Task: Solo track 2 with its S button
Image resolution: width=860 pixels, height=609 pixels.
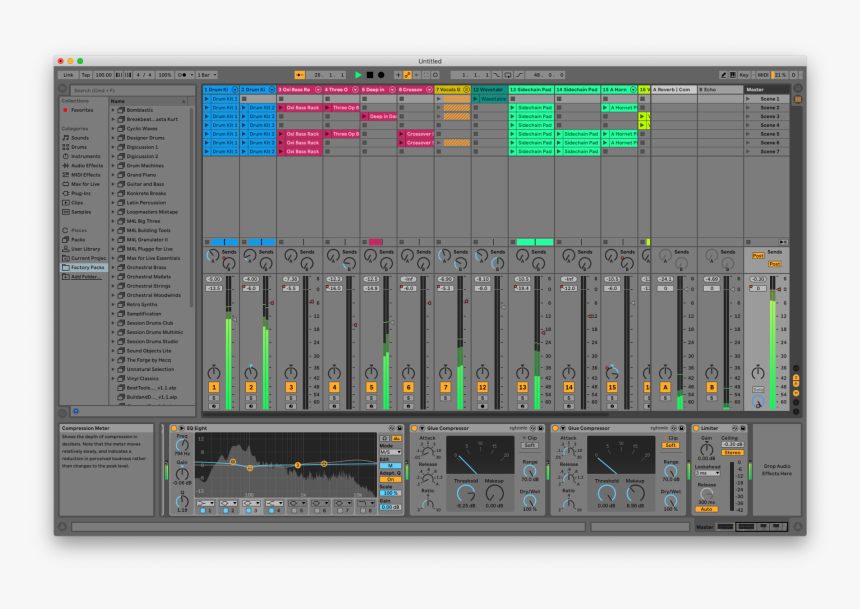Action: pyautogui.click(x=251, y=398)
